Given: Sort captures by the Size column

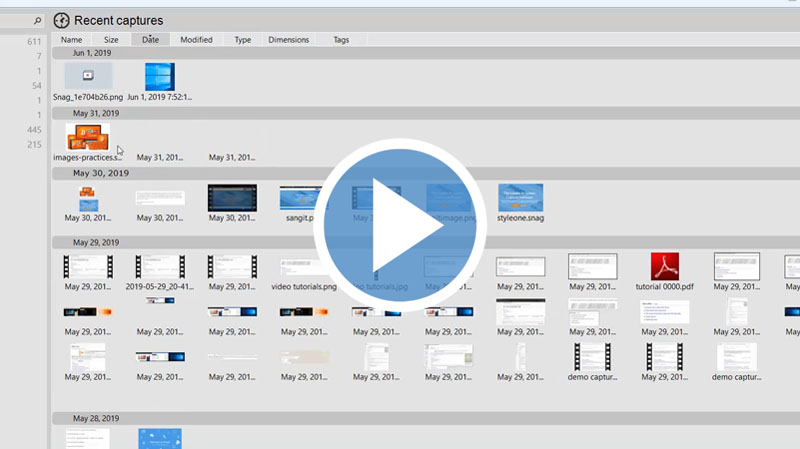Looking at the screenshot, I should [x=111, y=40].
